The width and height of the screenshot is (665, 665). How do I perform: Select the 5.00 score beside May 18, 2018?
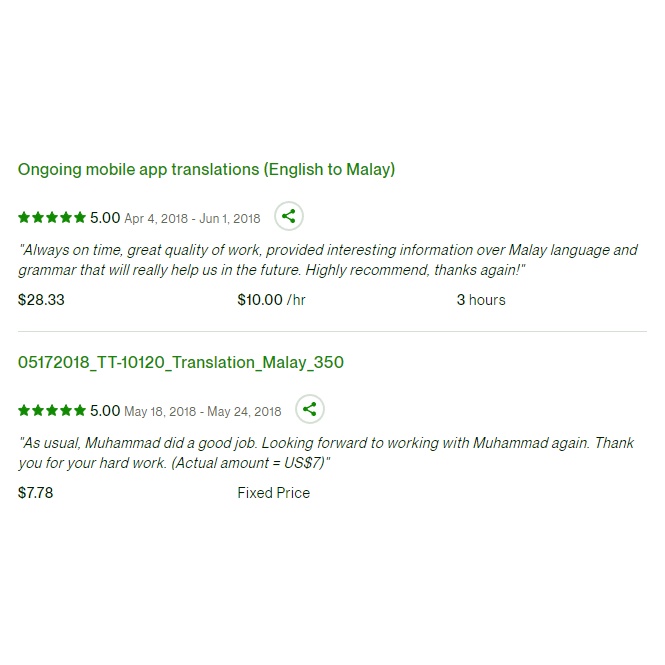105,410
